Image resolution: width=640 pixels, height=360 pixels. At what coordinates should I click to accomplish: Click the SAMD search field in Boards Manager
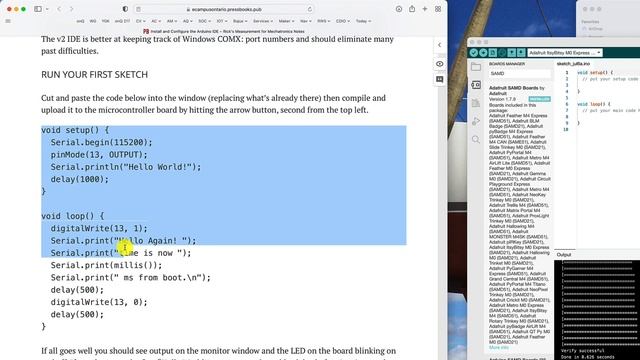coord(520,73)
